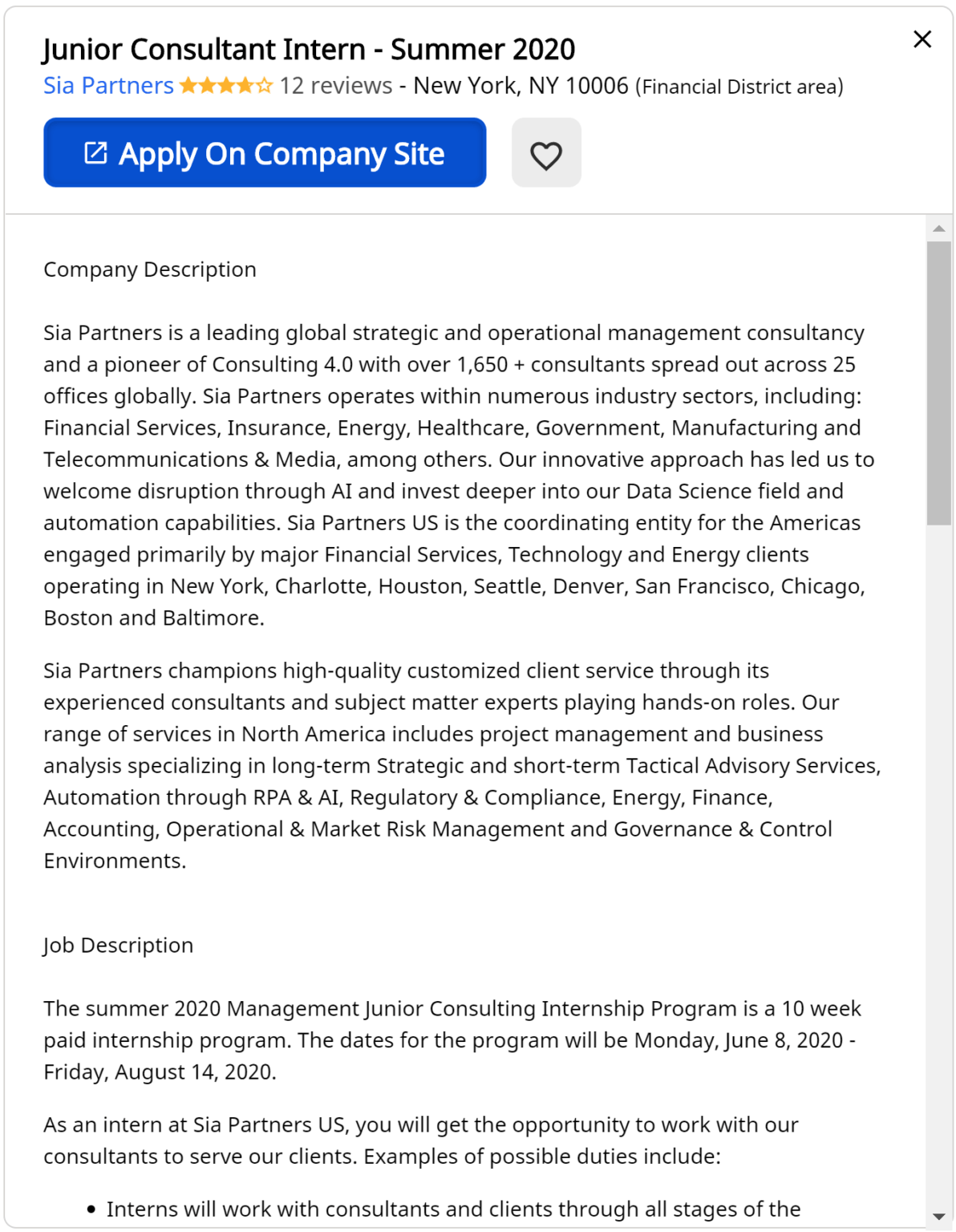956x1232 pixels.
Task: Click the paragraph starting "As an intern at"
Action: 421,1140
